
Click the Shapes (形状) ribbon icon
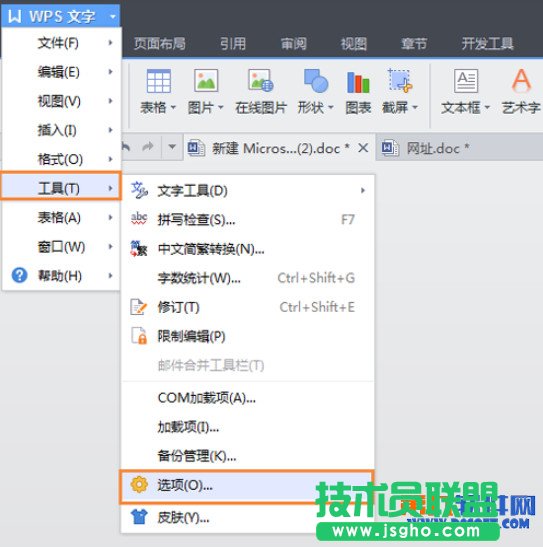point(316,81)
